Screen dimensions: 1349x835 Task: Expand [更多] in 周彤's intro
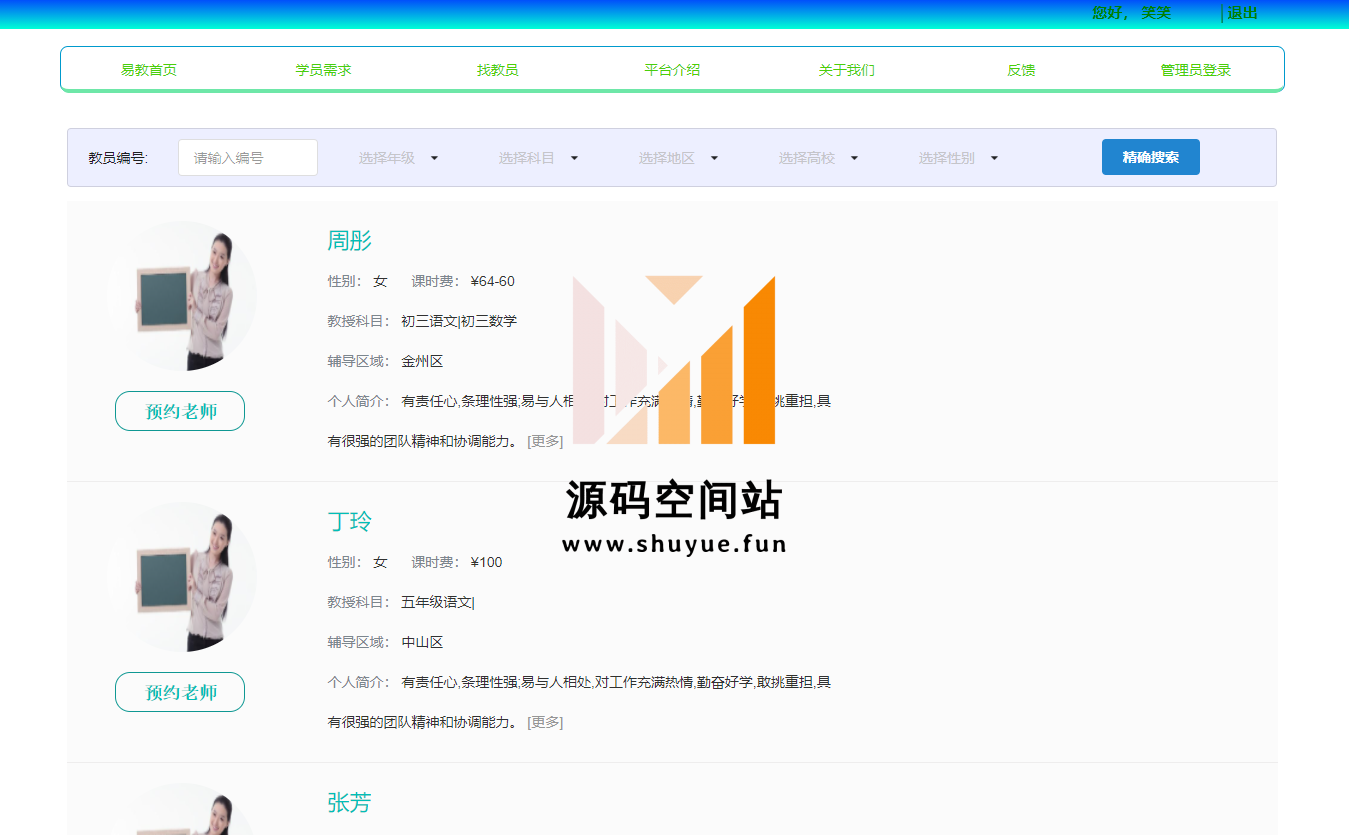(x=545, y=441)
